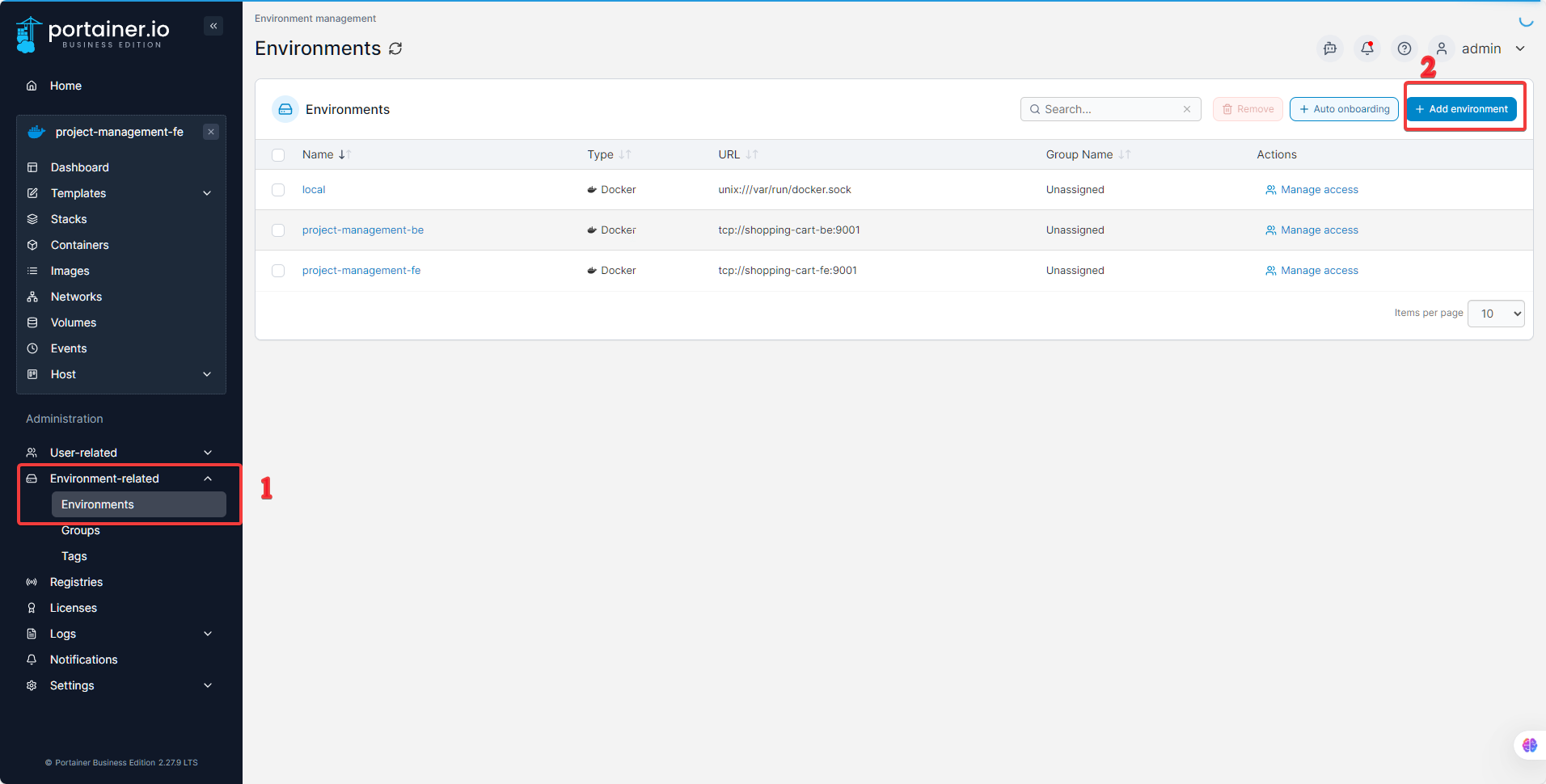Click the Portainer logo

tap(93, 34)
